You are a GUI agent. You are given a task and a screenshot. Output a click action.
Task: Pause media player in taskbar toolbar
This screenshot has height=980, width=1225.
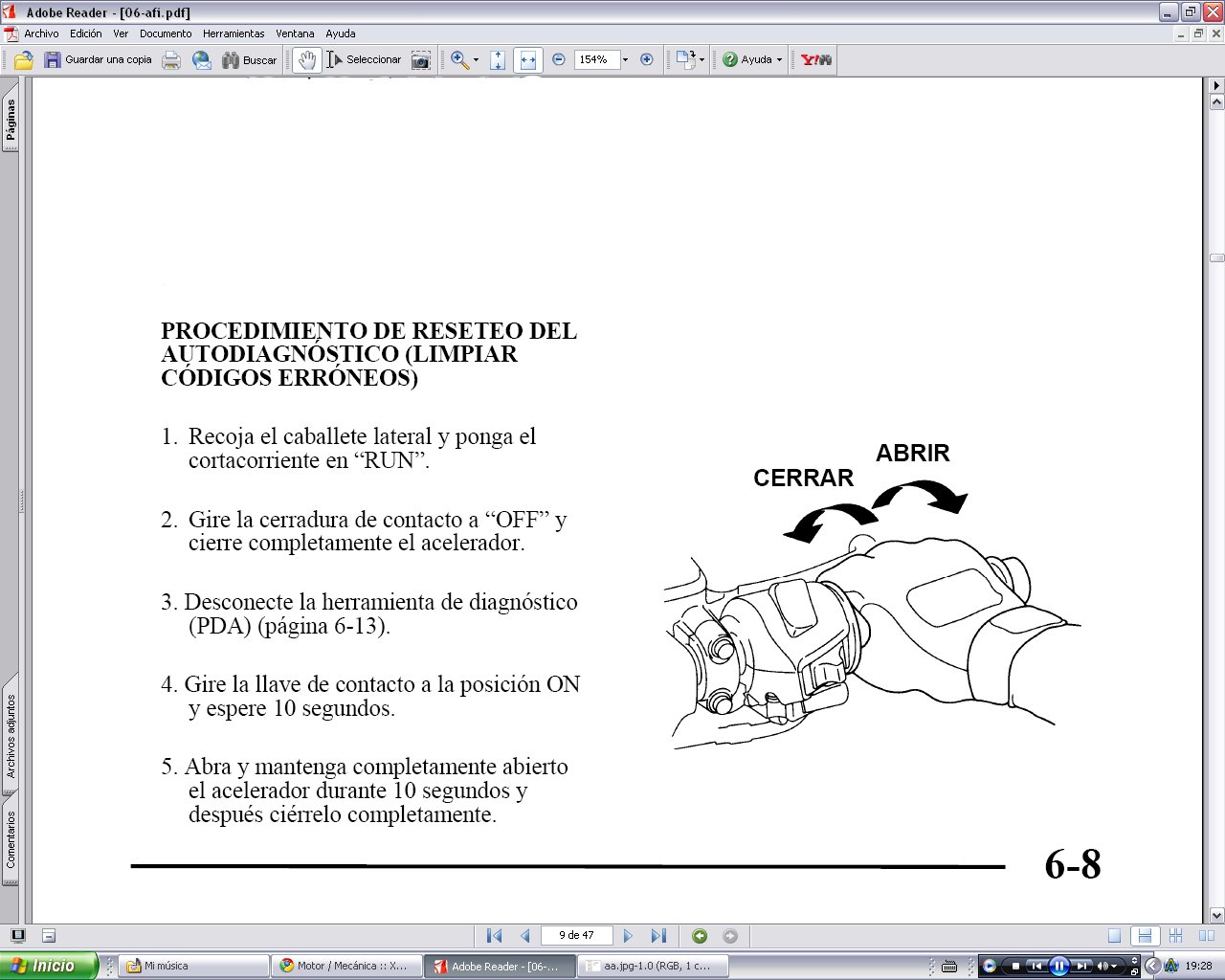1058,966
